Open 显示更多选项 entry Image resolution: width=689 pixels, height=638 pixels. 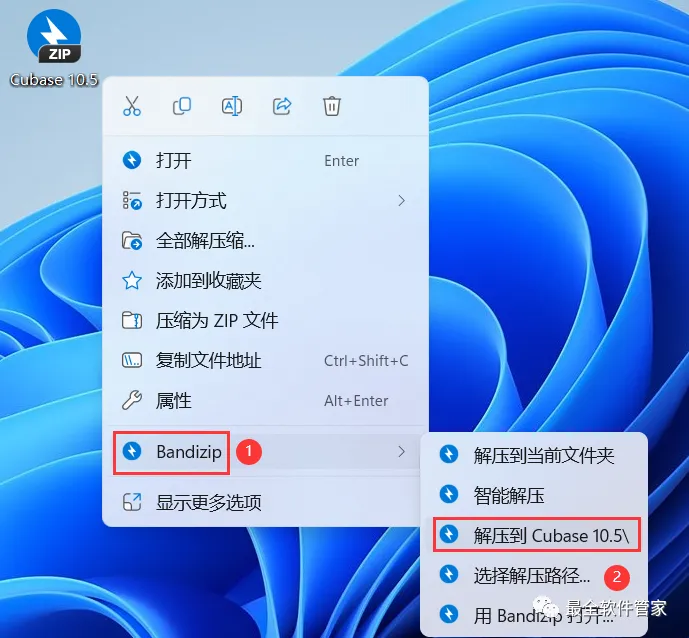pyautogui.click(x=265, y=502)
